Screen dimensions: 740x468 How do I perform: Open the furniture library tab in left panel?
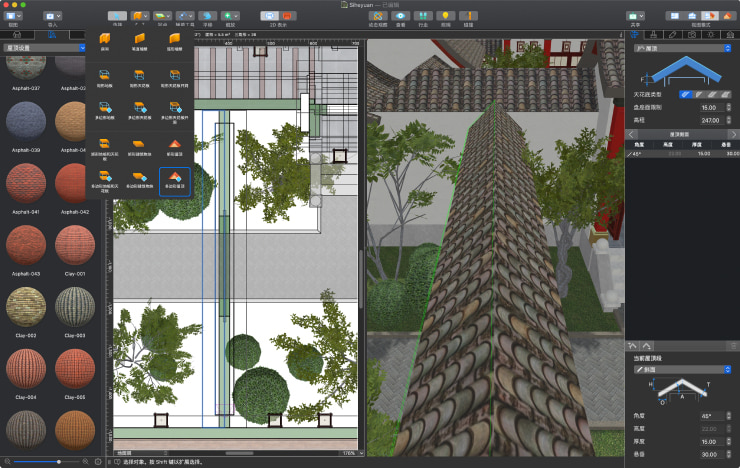point(17,35)
